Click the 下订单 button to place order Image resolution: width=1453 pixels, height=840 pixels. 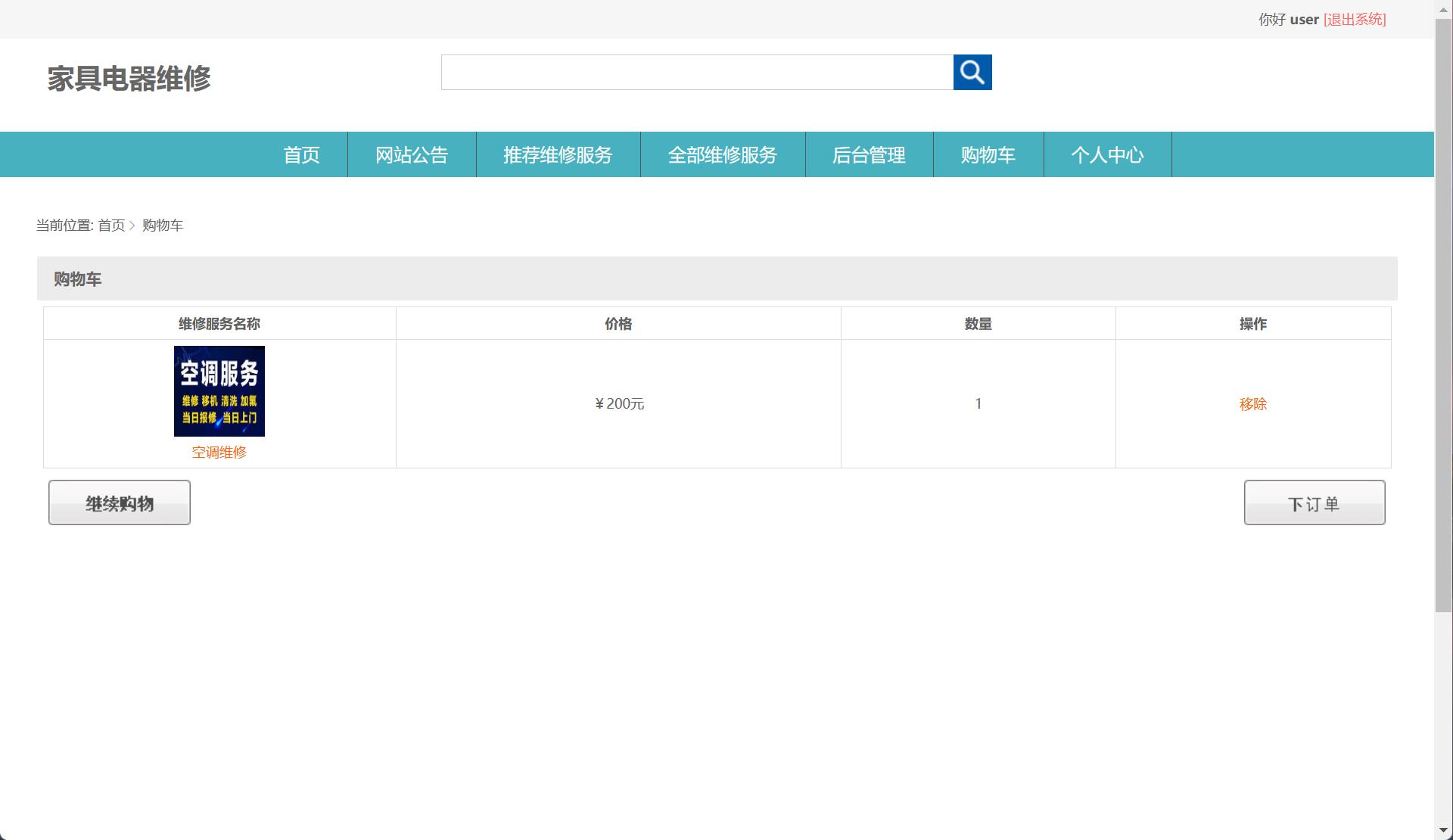[x=1315, y=502]
